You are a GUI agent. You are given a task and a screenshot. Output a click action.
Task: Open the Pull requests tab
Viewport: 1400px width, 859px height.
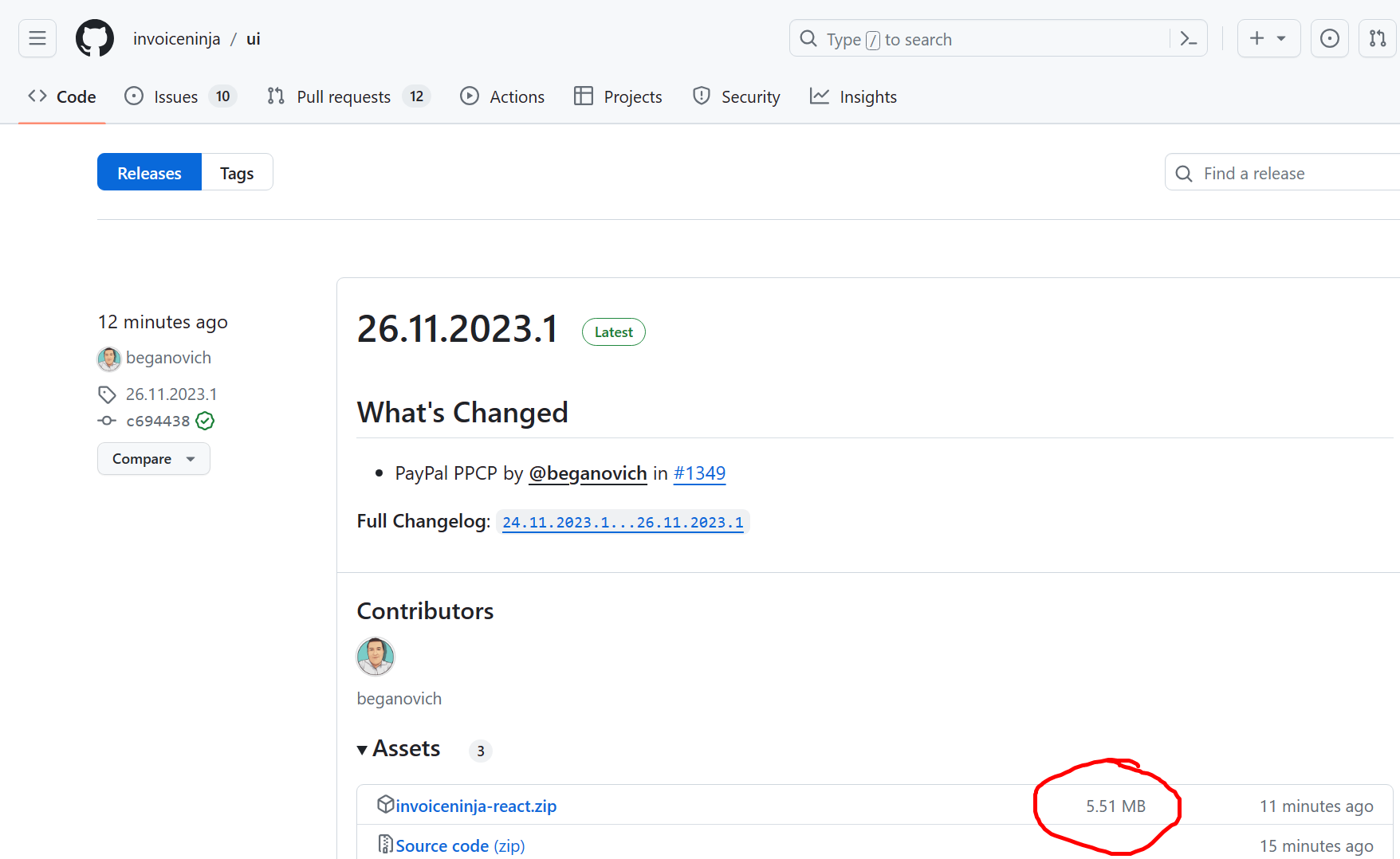pyautogui.click(x=348, y=97)
